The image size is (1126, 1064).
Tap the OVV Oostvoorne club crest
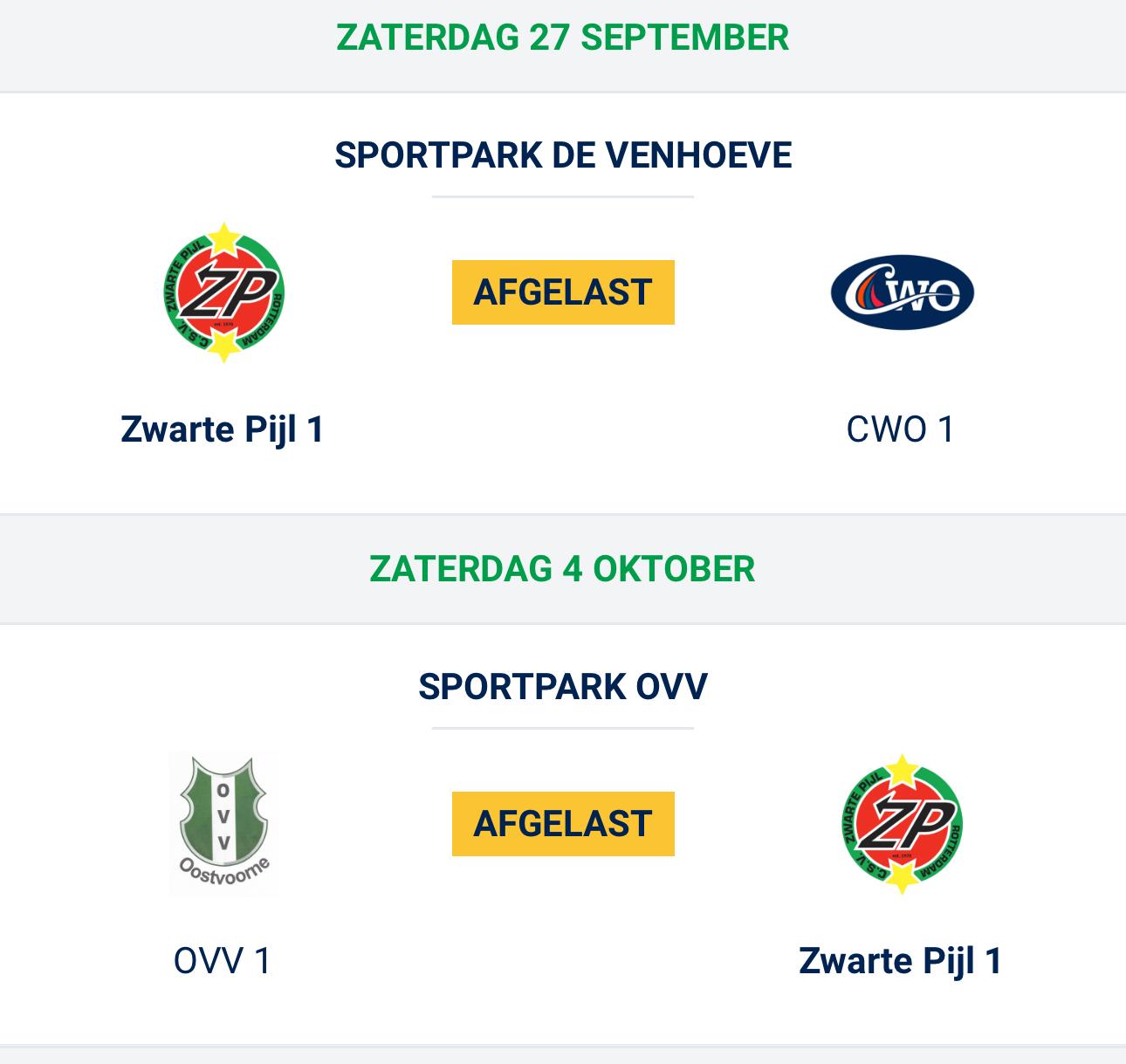[x=223, y=824]
